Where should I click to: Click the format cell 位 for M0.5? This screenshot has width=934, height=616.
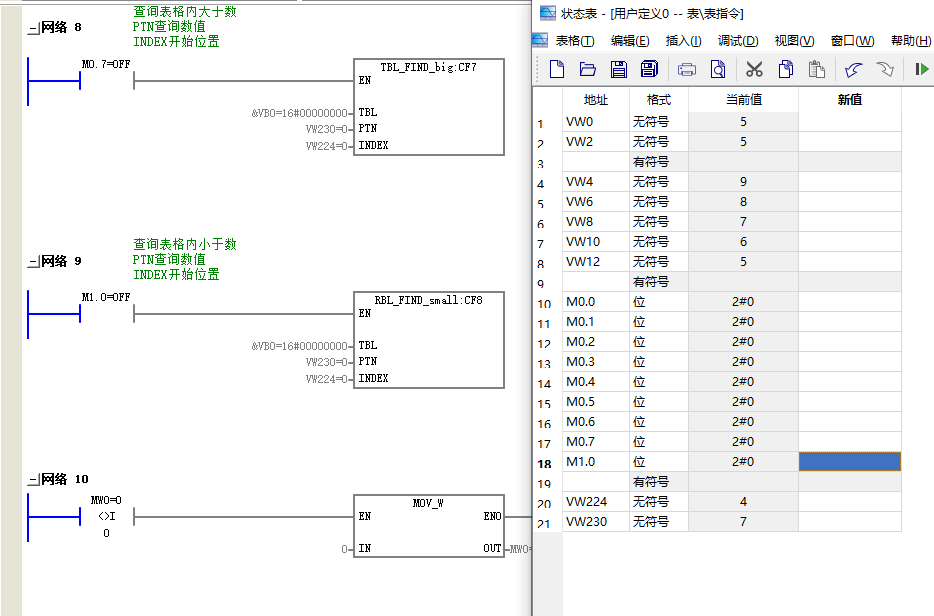[659, 402]
